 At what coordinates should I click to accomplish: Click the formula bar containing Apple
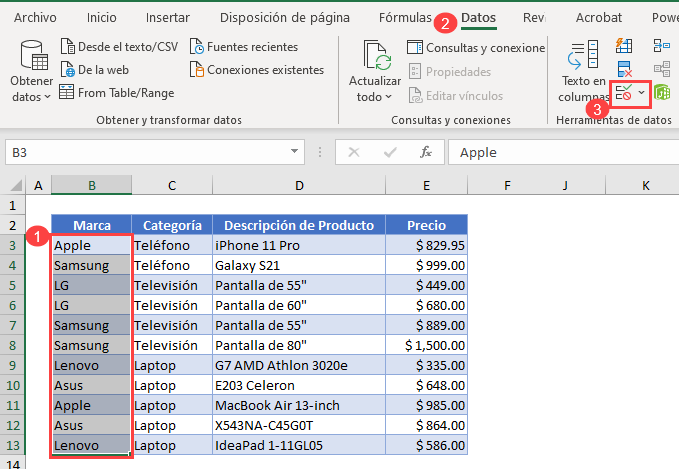pos(563,152)
